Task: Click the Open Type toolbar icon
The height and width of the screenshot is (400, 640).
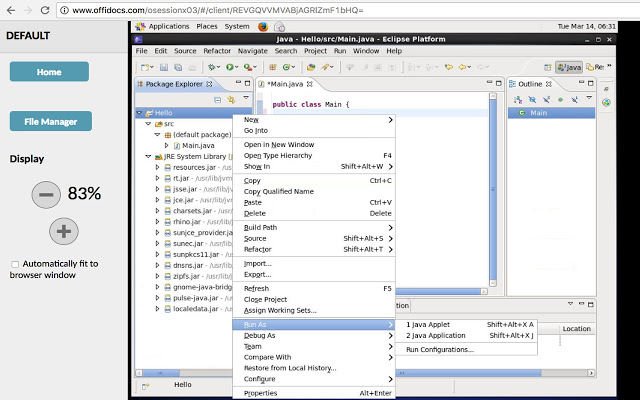Action: [311, 67]
